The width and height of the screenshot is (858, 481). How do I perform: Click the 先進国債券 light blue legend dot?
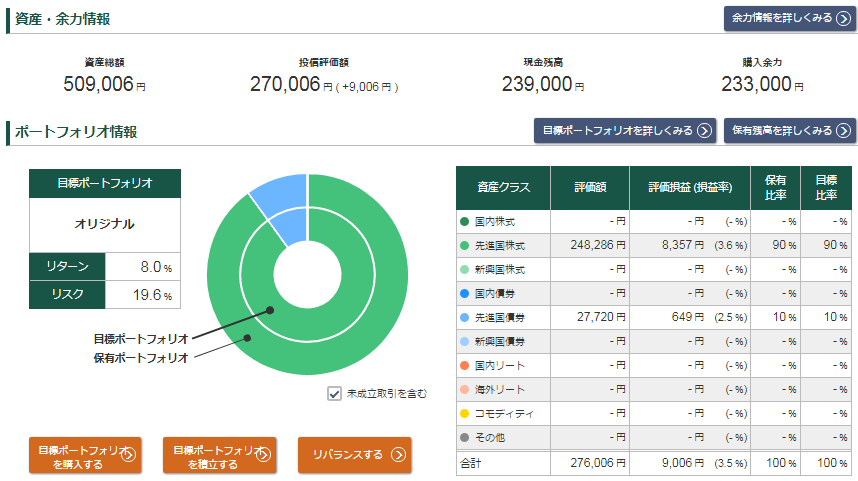click(x=465, y=317)
